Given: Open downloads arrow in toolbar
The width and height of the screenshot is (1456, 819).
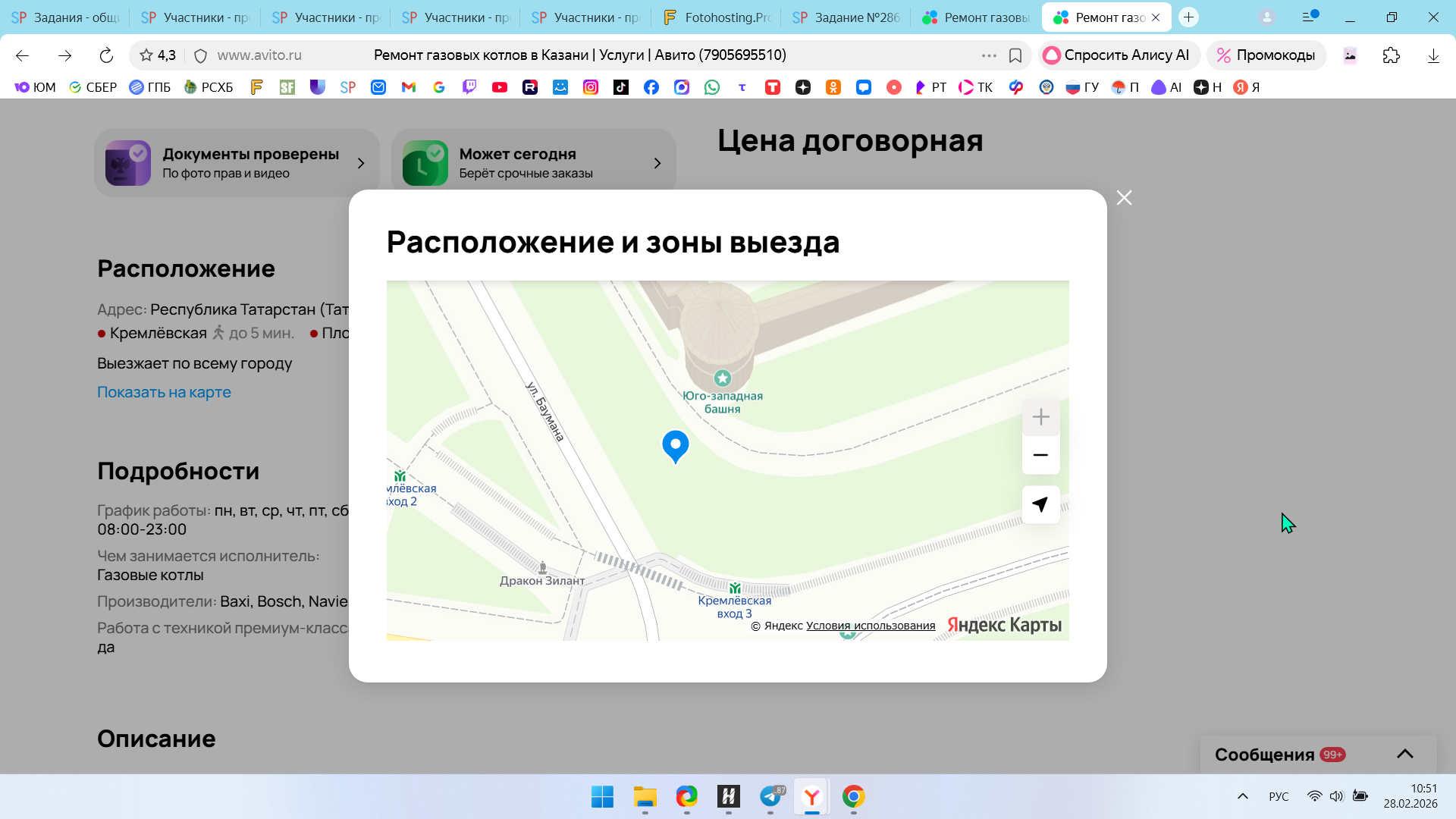Looking at the screenshot, I should pos(1432,55).
